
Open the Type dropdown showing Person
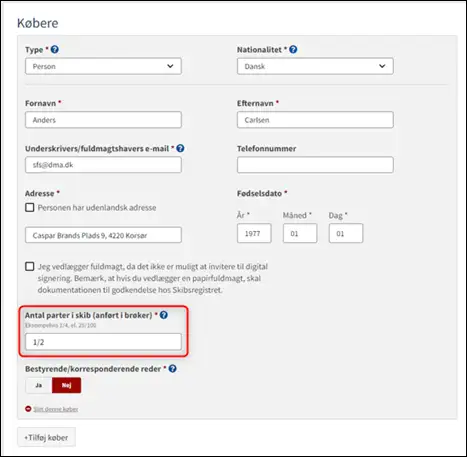point(103,66)
